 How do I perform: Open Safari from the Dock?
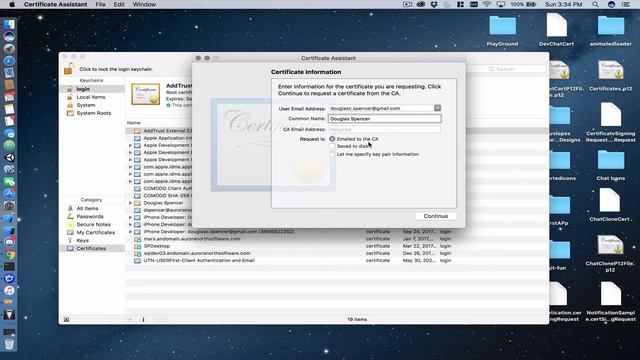[x=9, y=61]
